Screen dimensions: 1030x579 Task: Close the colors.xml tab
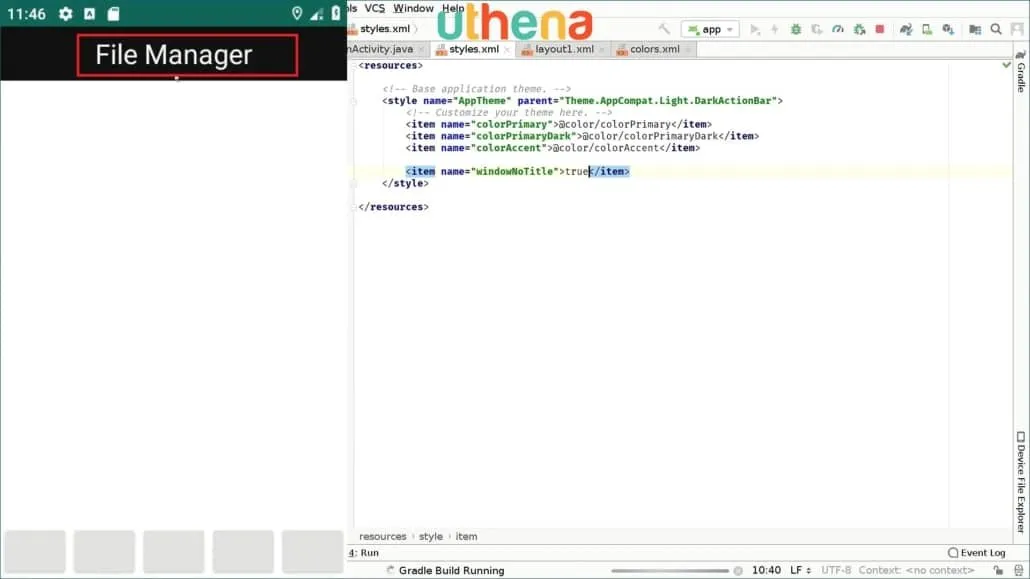click(x=688, y=50)
